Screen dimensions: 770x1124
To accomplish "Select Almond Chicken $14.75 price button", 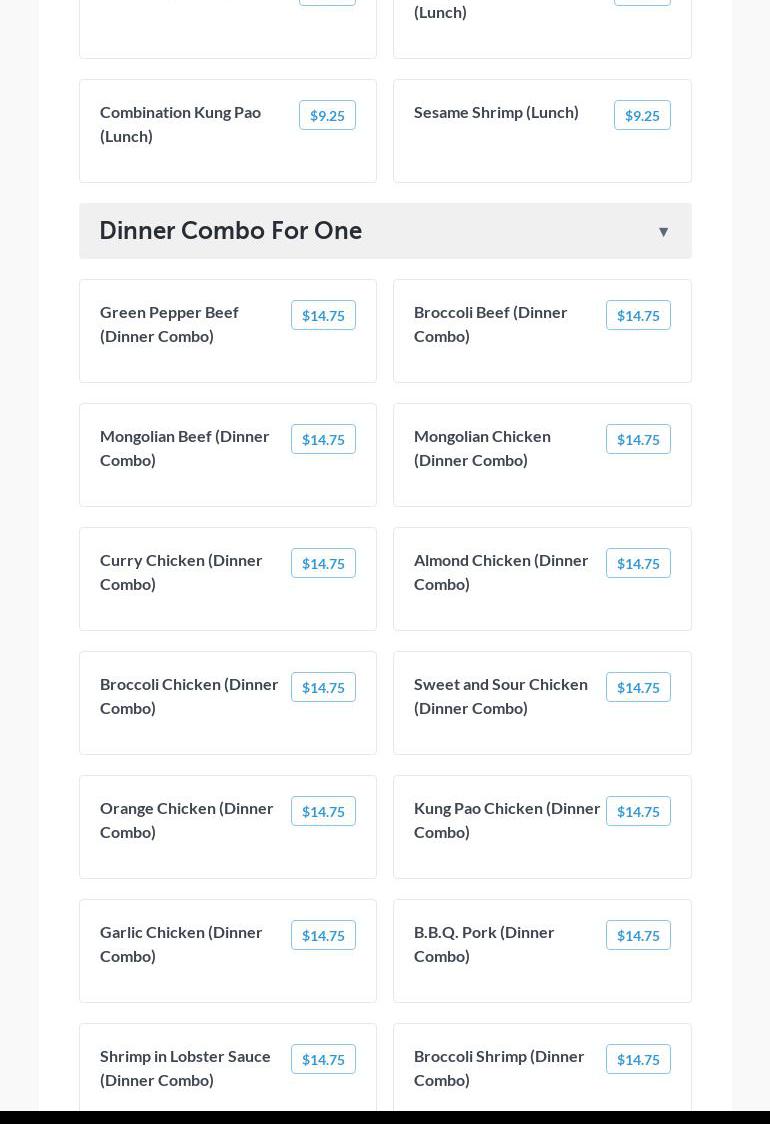I will click(x=638, y=564).
